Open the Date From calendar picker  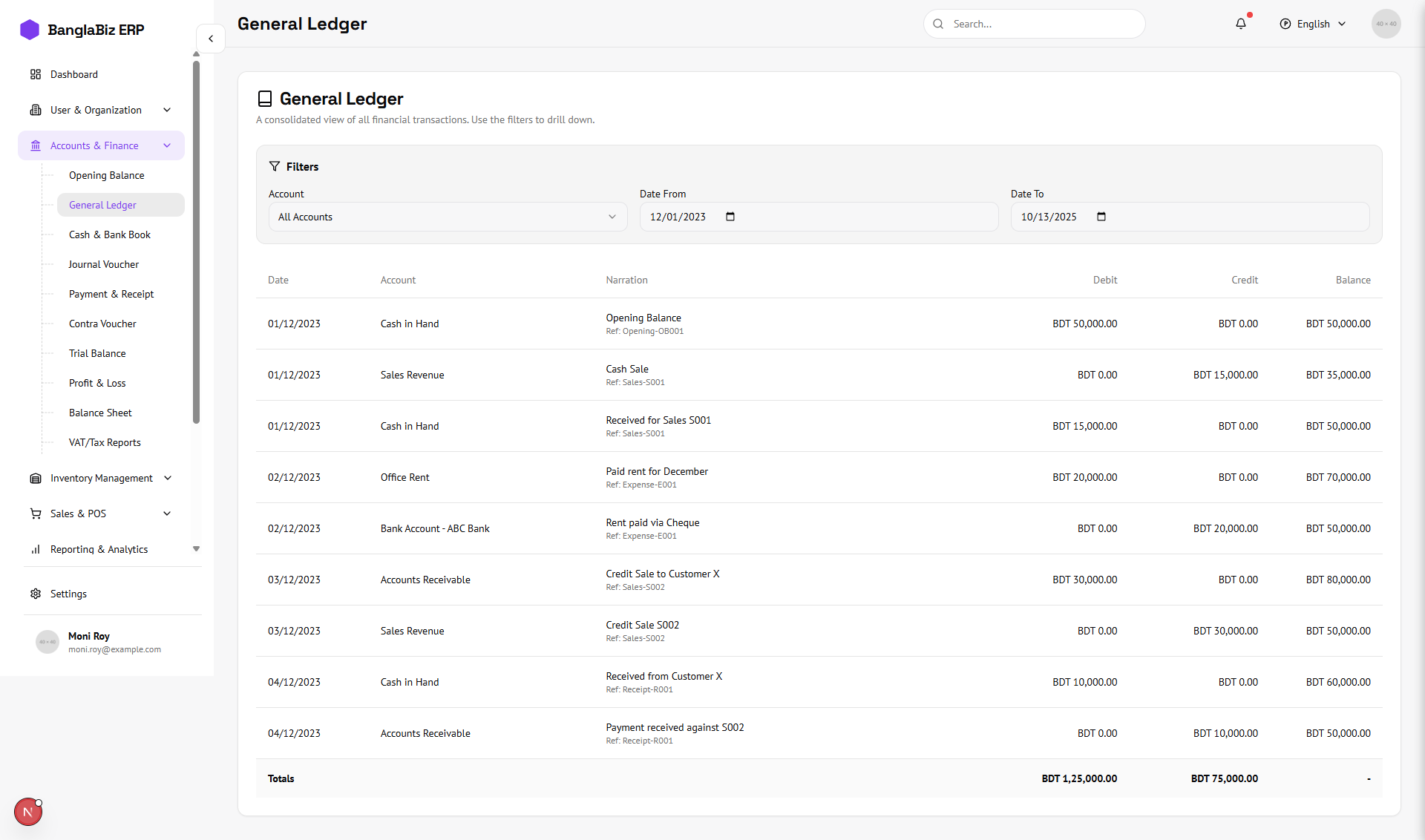(x=729, y=217)
